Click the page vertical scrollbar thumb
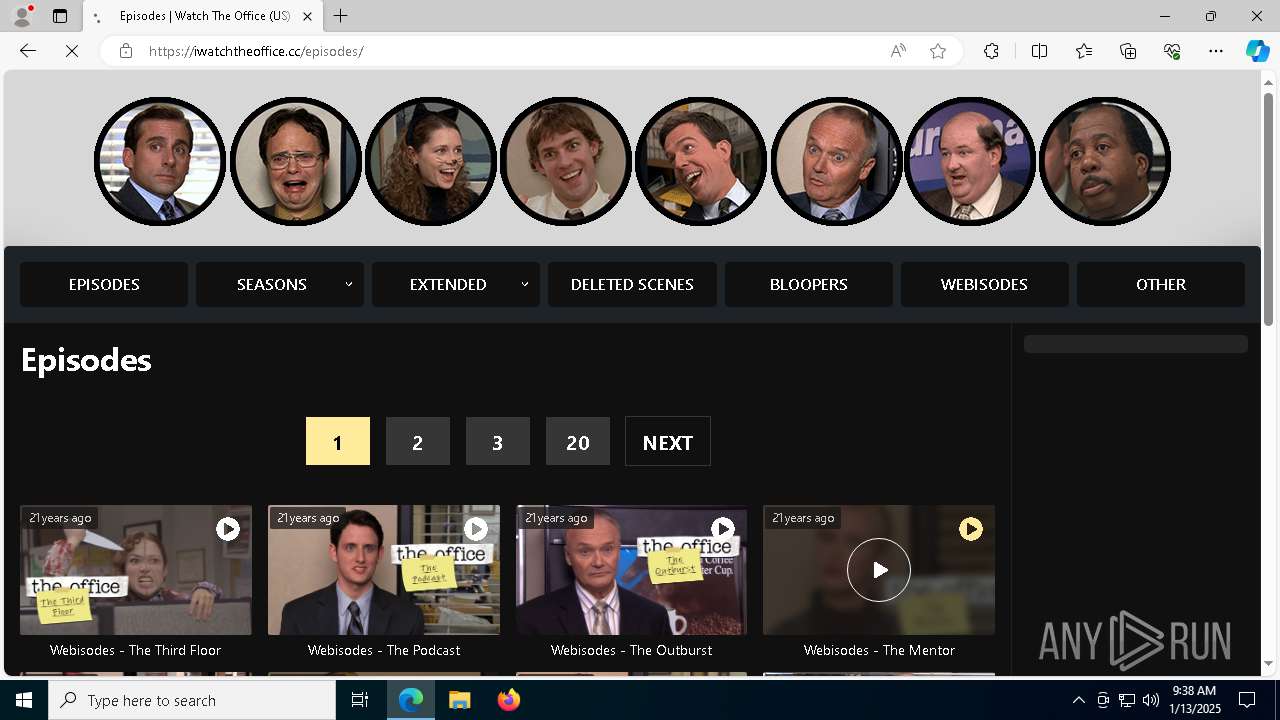This screenshot has width=1280, height=720. click(x=1269, y=208)
